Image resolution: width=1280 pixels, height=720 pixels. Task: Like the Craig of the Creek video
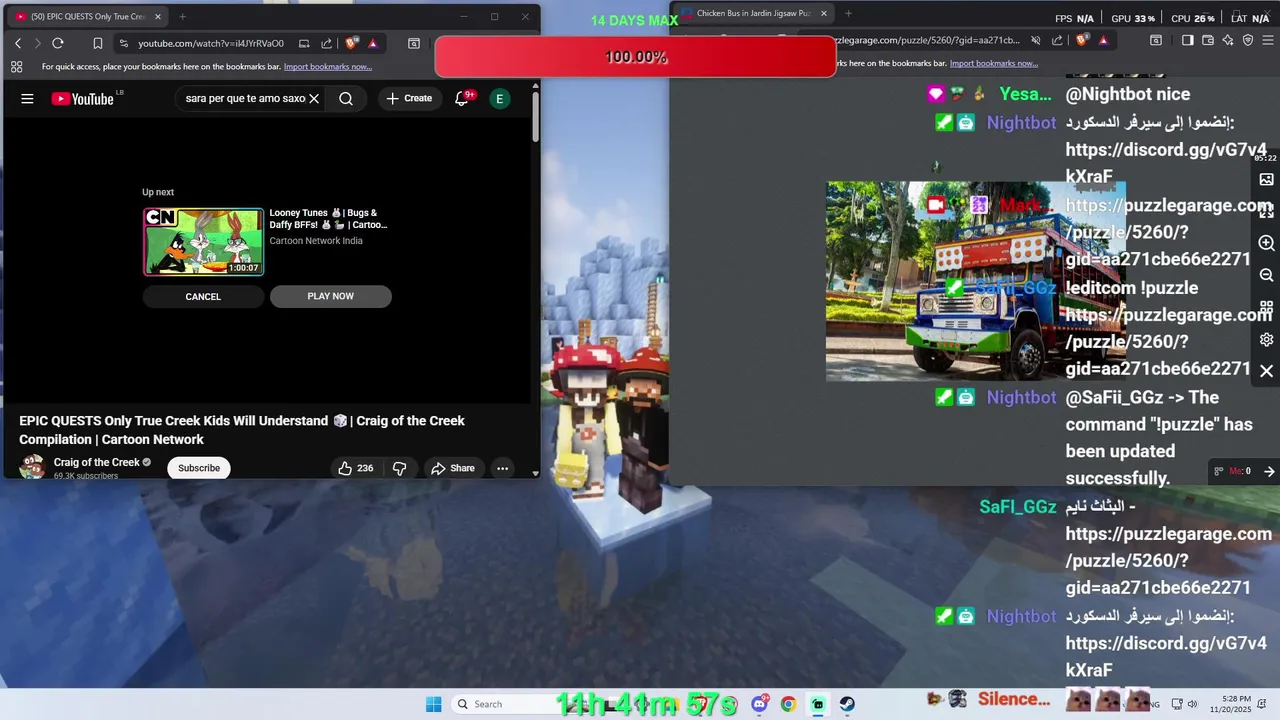358,468
